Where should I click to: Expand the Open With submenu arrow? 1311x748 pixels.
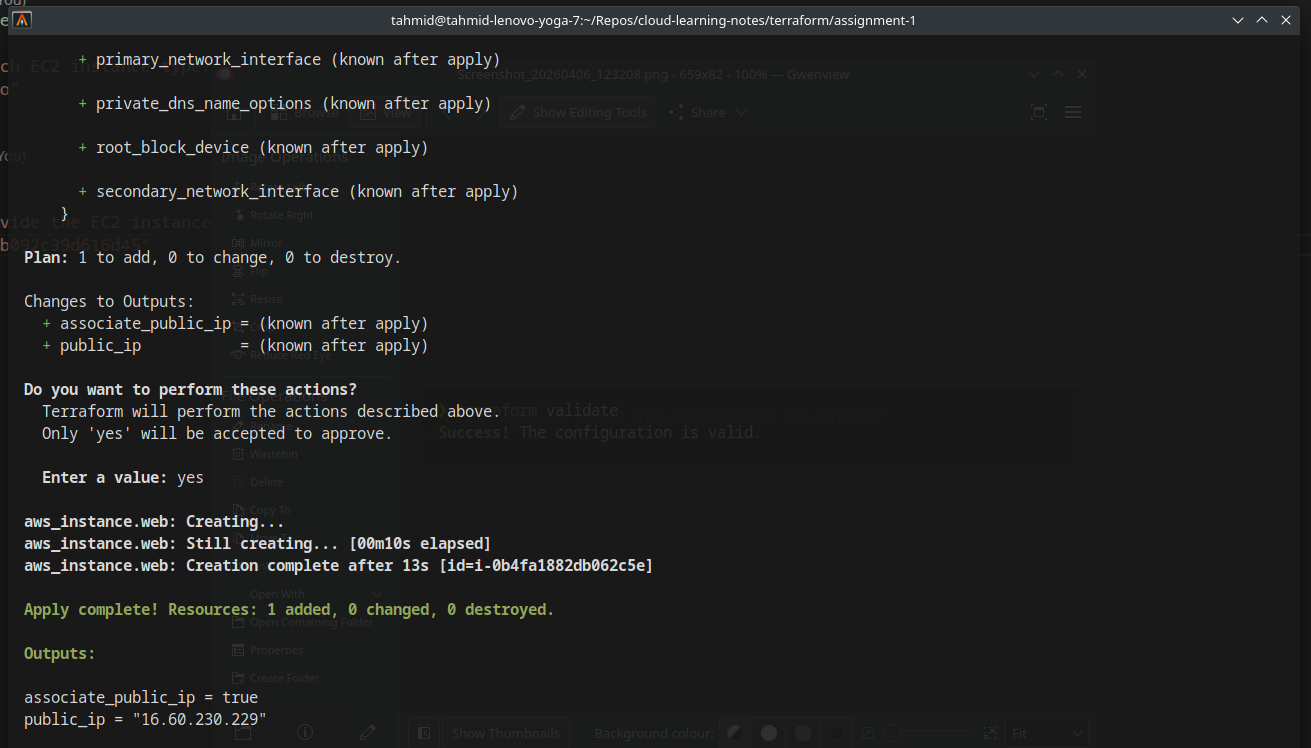(377, 594)
